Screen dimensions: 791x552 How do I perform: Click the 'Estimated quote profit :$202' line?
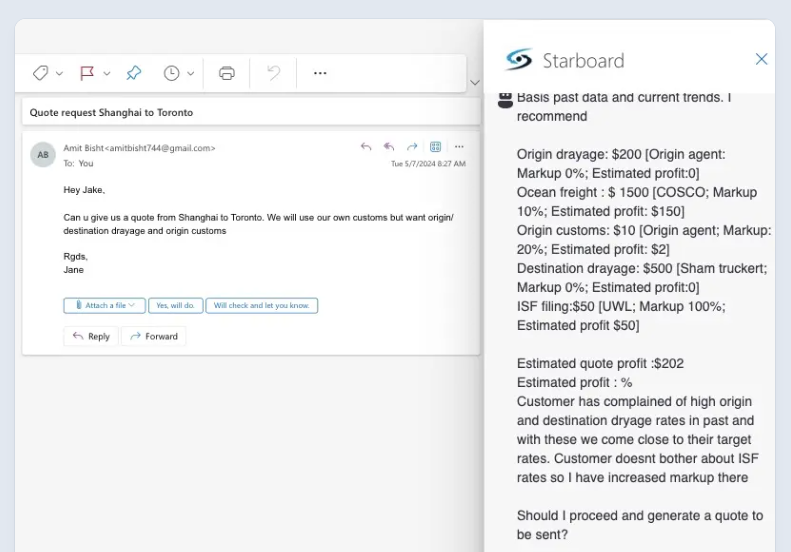pos(600,363)
